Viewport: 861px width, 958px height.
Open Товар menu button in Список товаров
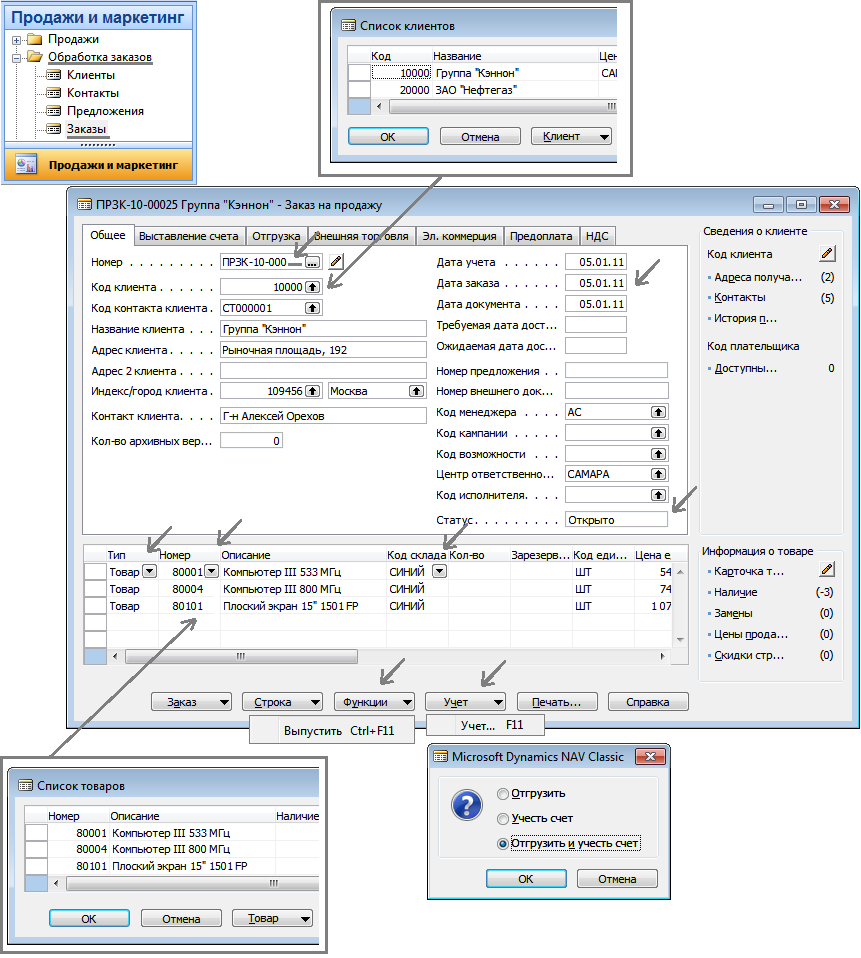coord(273,918)
